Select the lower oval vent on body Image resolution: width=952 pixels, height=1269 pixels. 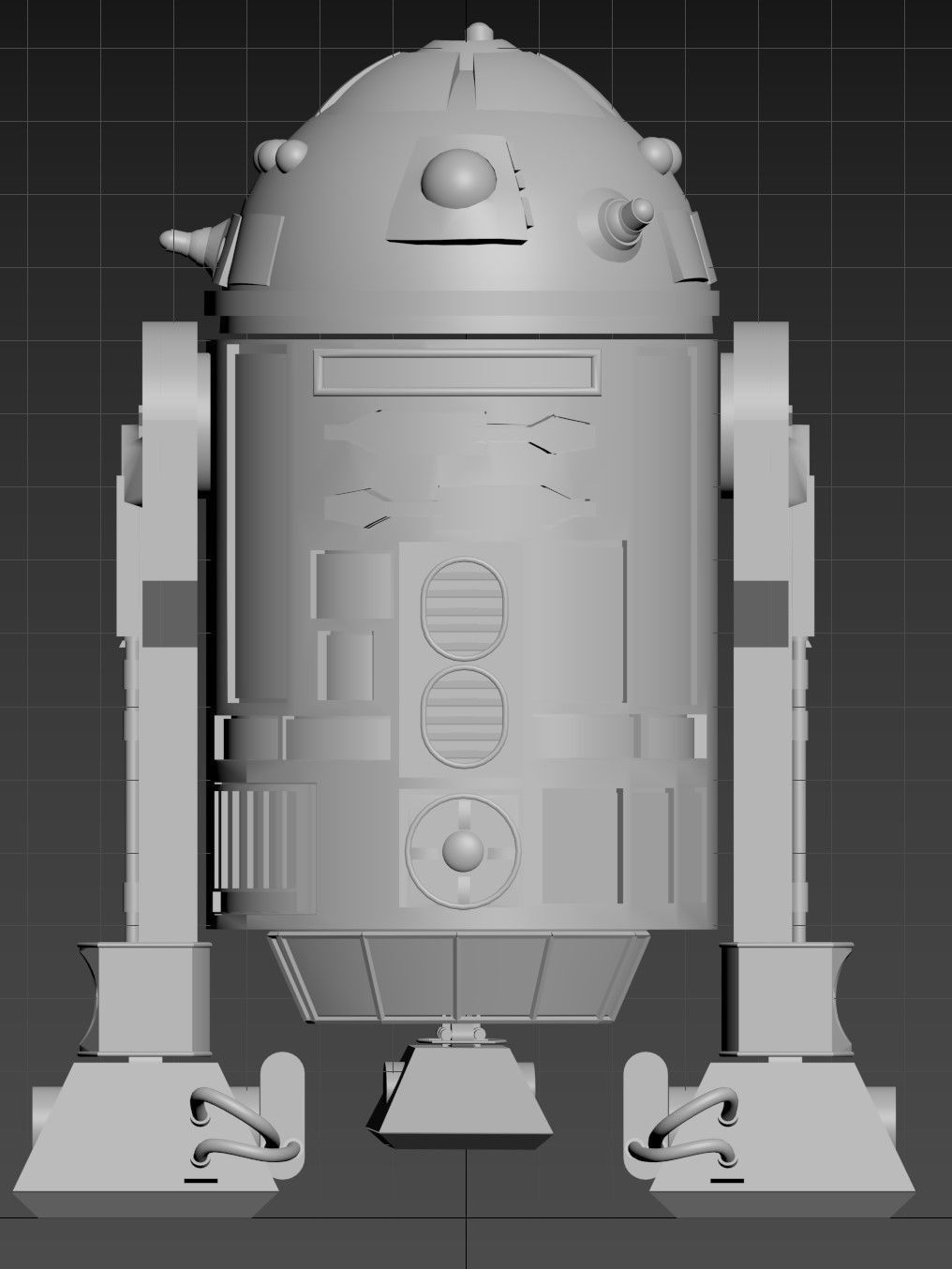464,717
